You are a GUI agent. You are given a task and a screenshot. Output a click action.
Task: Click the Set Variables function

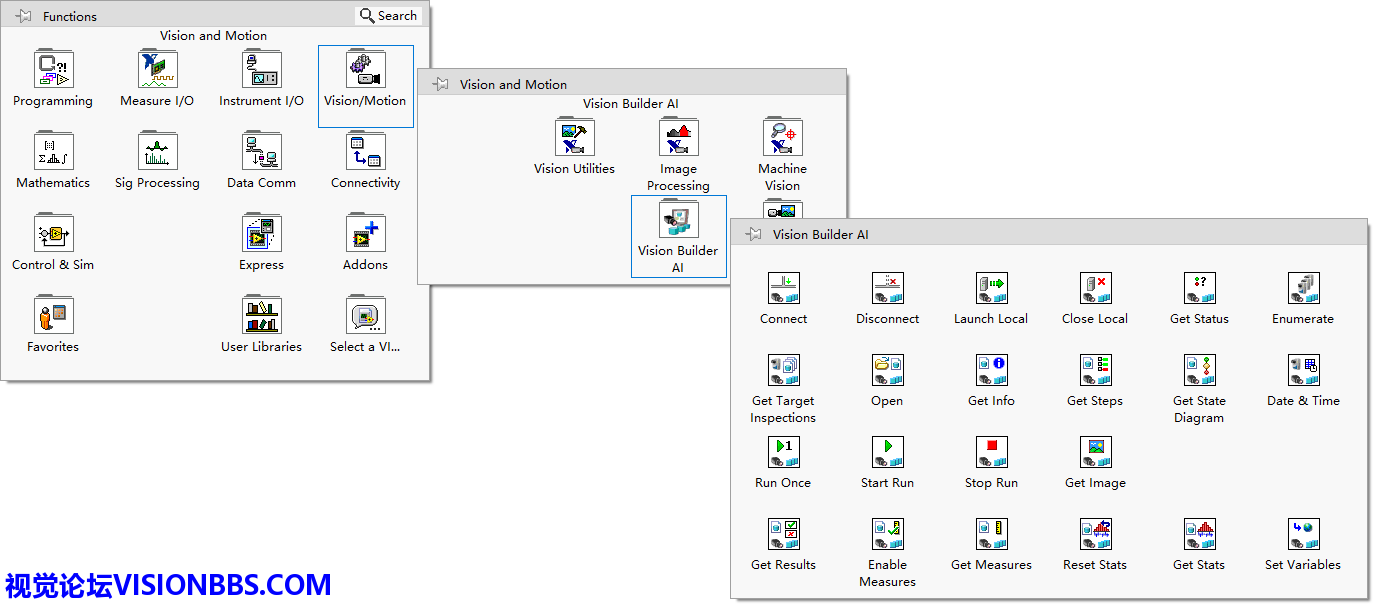tap(1303, 534)
